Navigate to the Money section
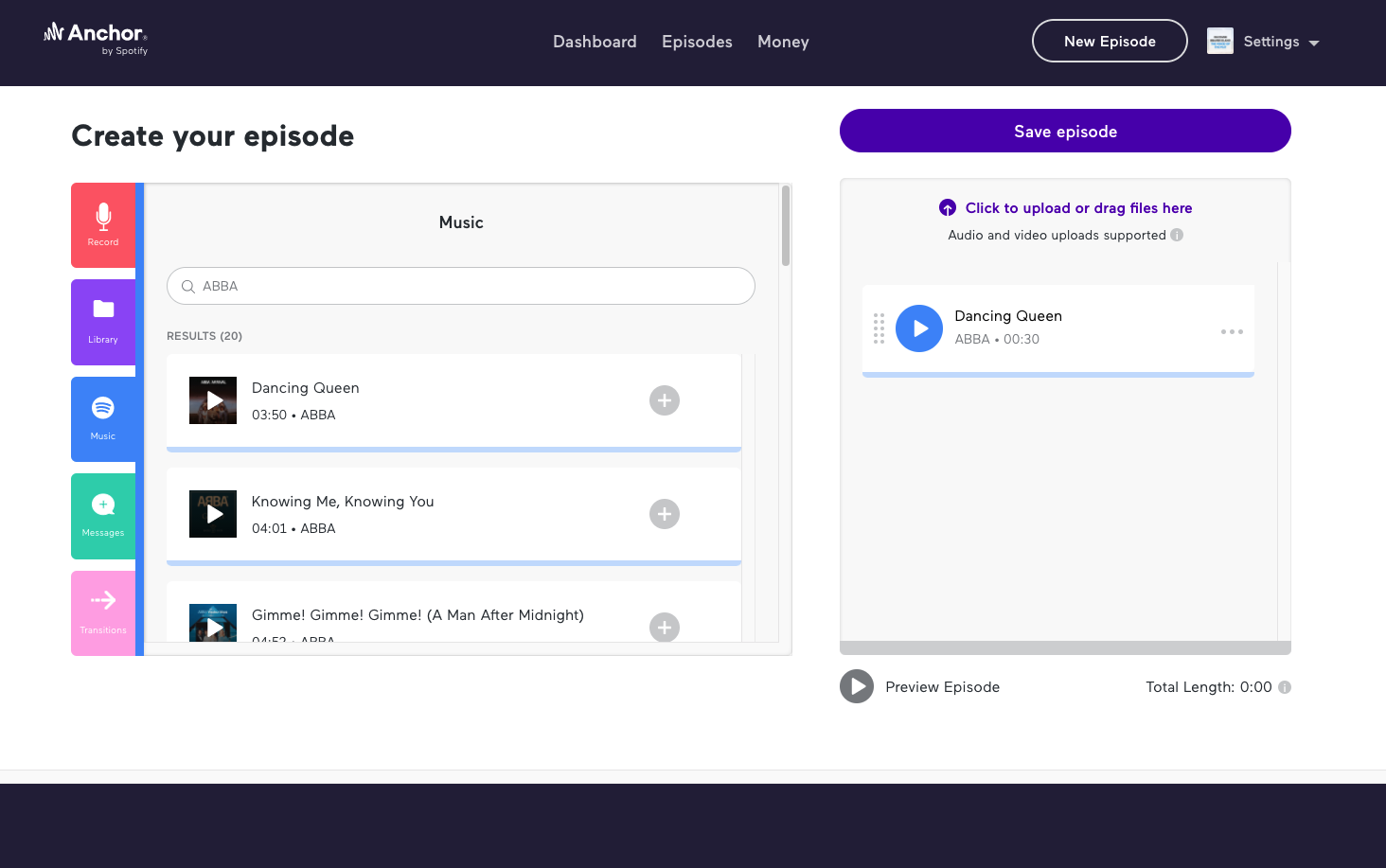This screenshot has height=868, width=1386. coord(783,42)
